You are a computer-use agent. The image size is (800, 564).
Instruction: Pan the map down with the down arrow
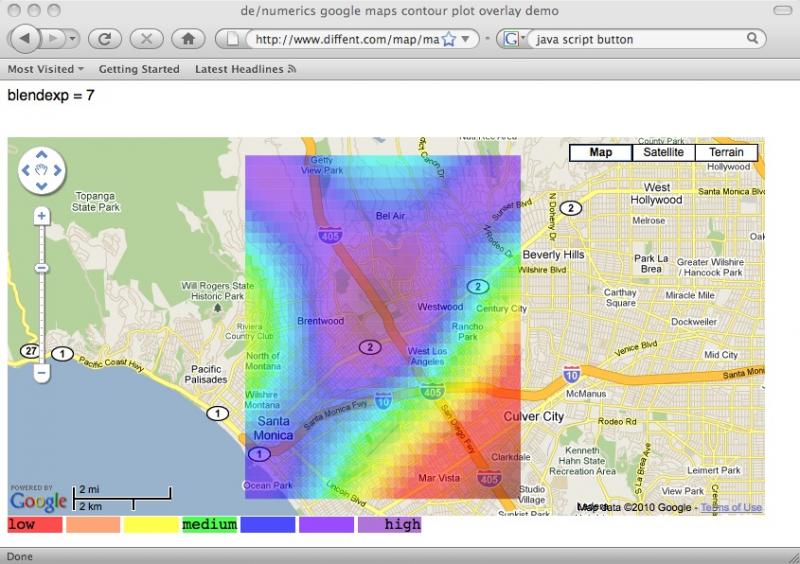41,186
